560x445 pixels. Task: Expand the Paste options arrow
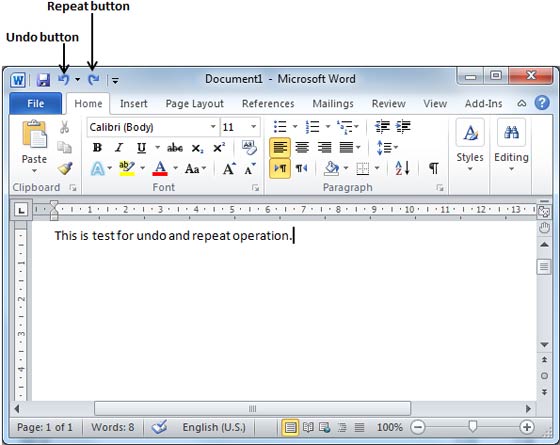click(34, 171)
